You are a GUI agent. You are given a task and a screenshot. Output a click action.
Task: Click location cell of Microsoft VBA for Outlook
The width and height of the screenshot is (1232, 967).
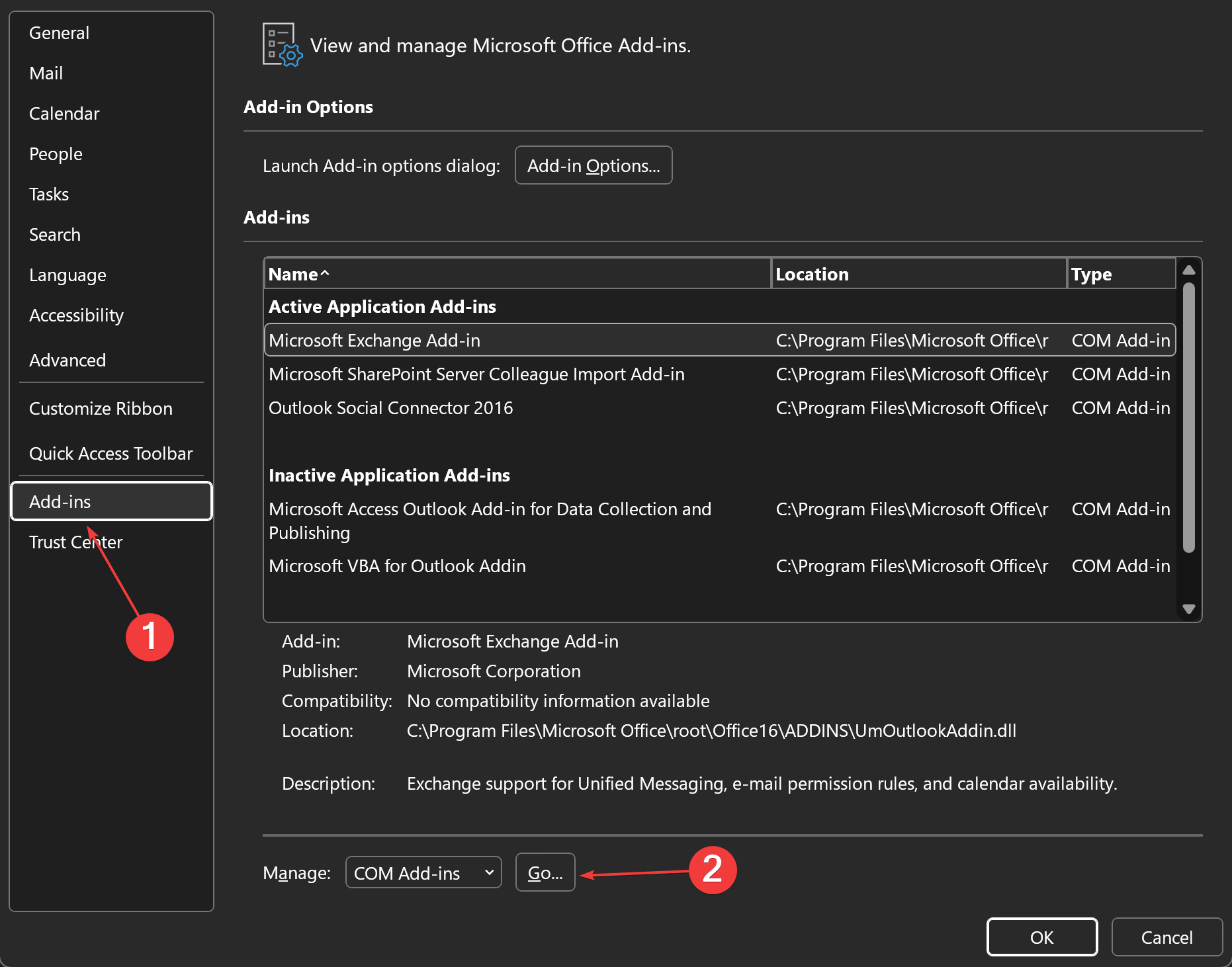[x=912, y=566]
